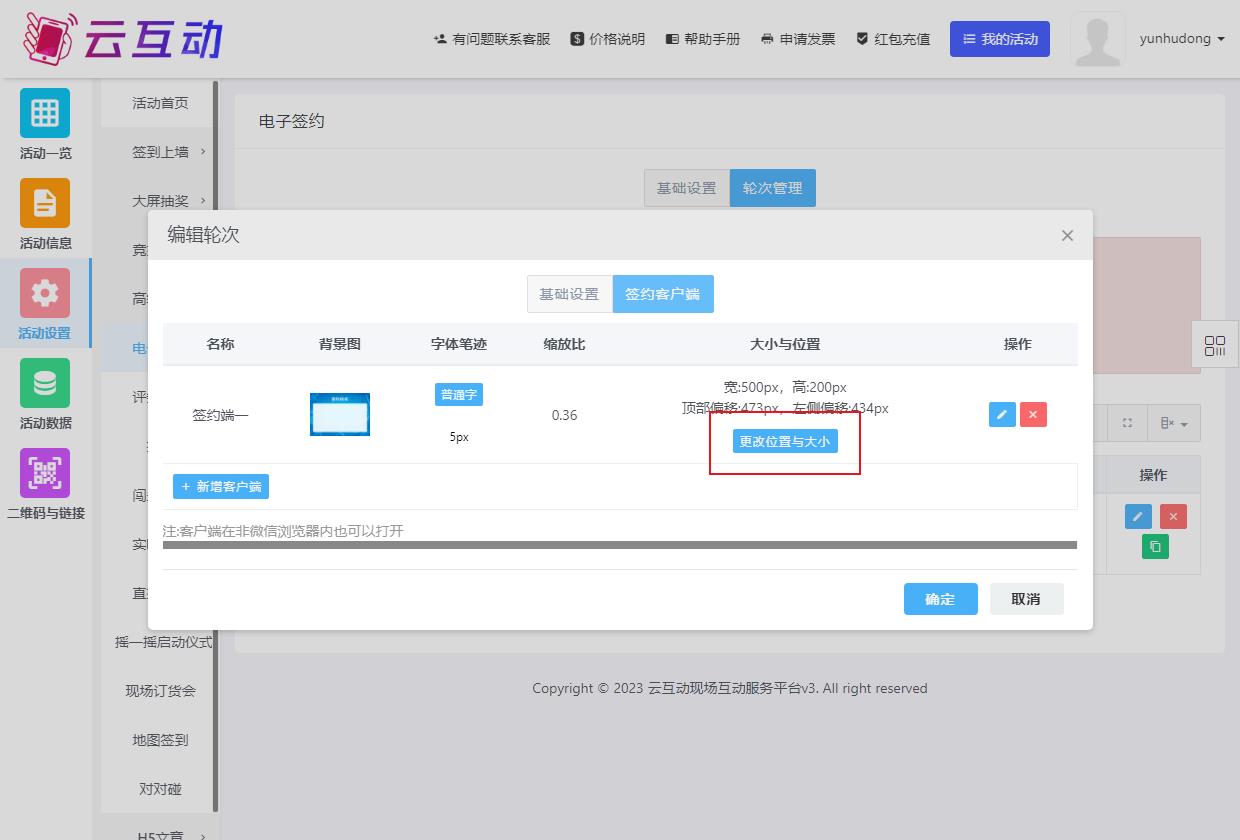Click the 云互动 logo
1240x840 pixels.
(x=122, y=38)
